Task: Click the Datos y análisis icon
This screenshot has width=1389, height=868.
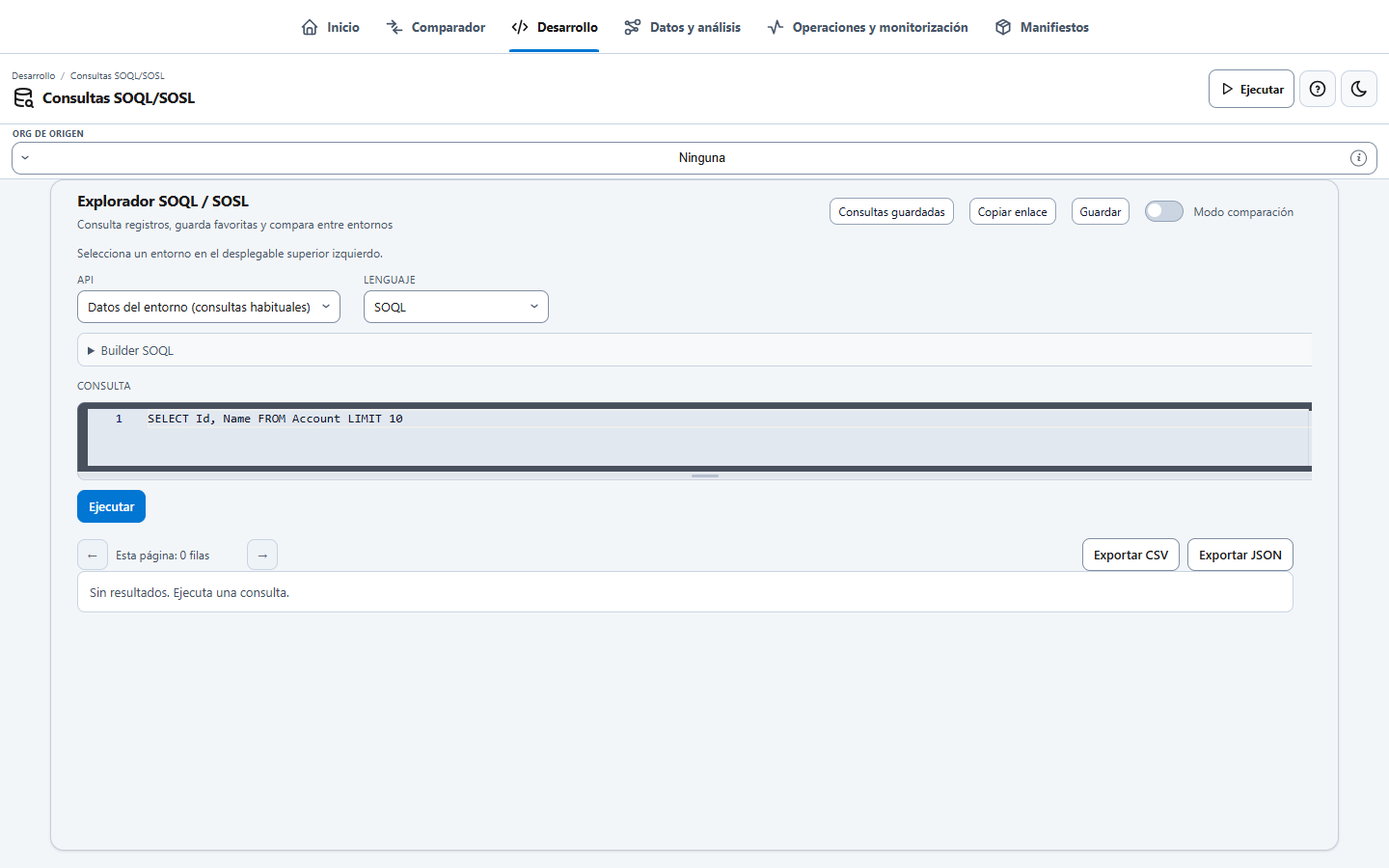Action: pos(633,27)
